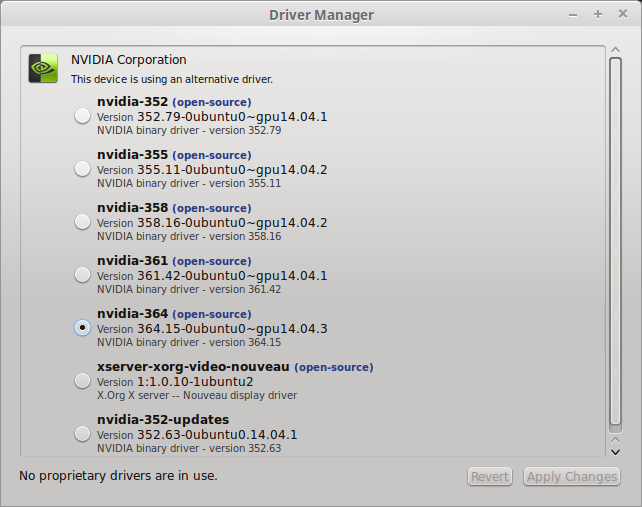
Task: Click 'NVIDIA binary driver - version 352.63'
Action: point(189,448)
